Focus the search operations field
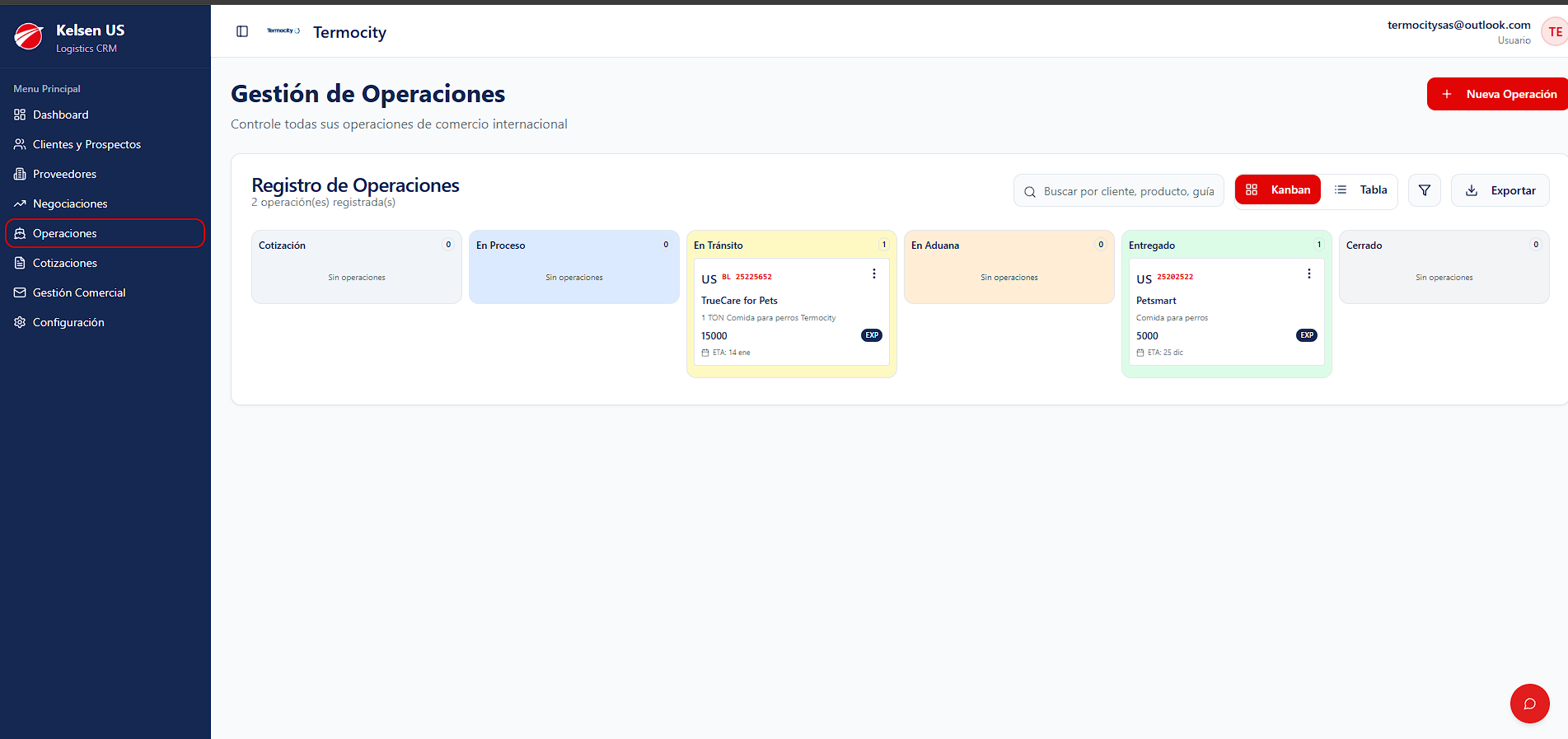This screenshot has height=739, width=1568. pos(1119,191)
